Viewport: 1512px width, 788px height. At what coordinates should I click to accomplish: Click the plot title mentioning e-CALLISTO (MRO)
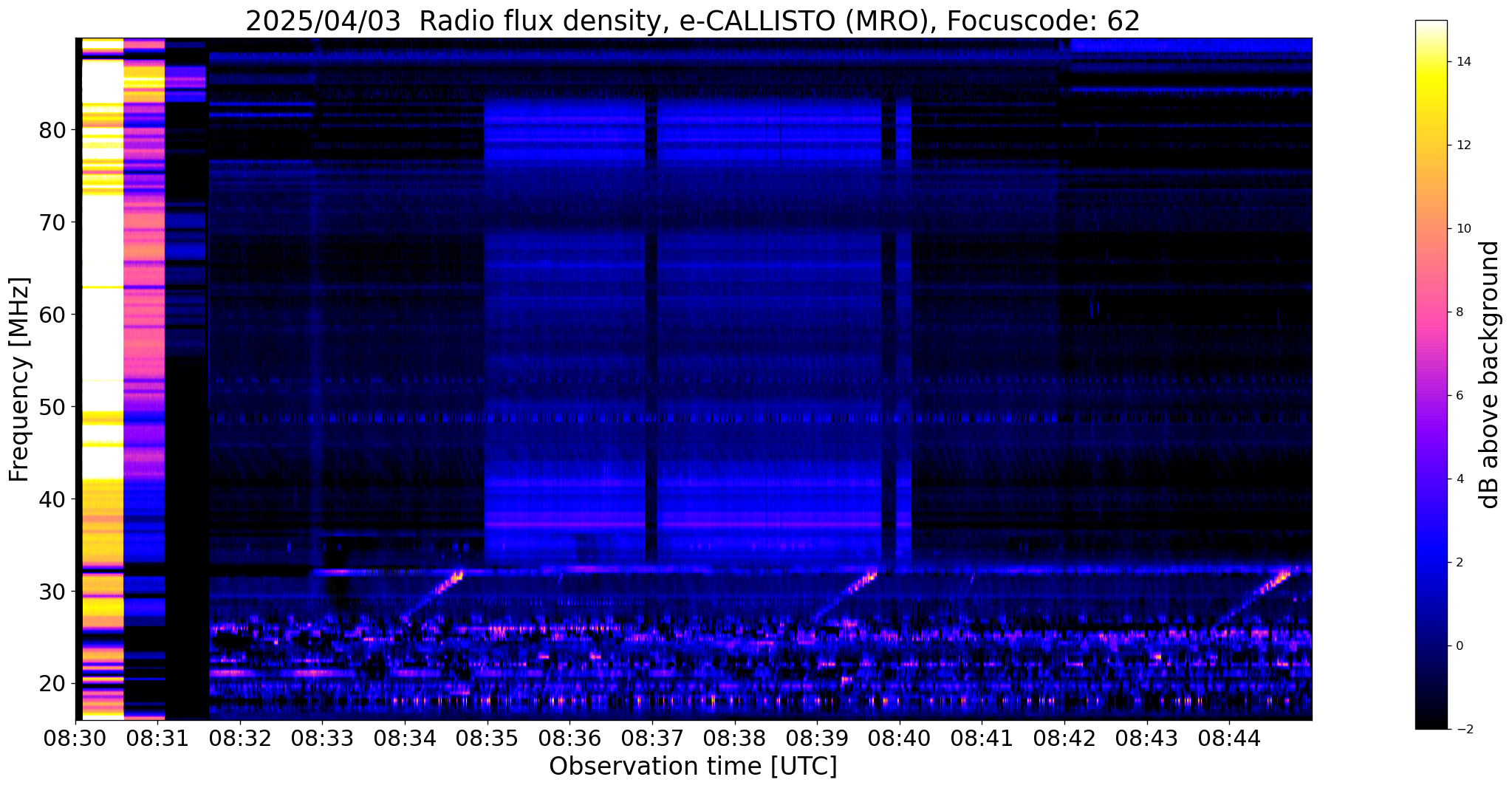693,21
